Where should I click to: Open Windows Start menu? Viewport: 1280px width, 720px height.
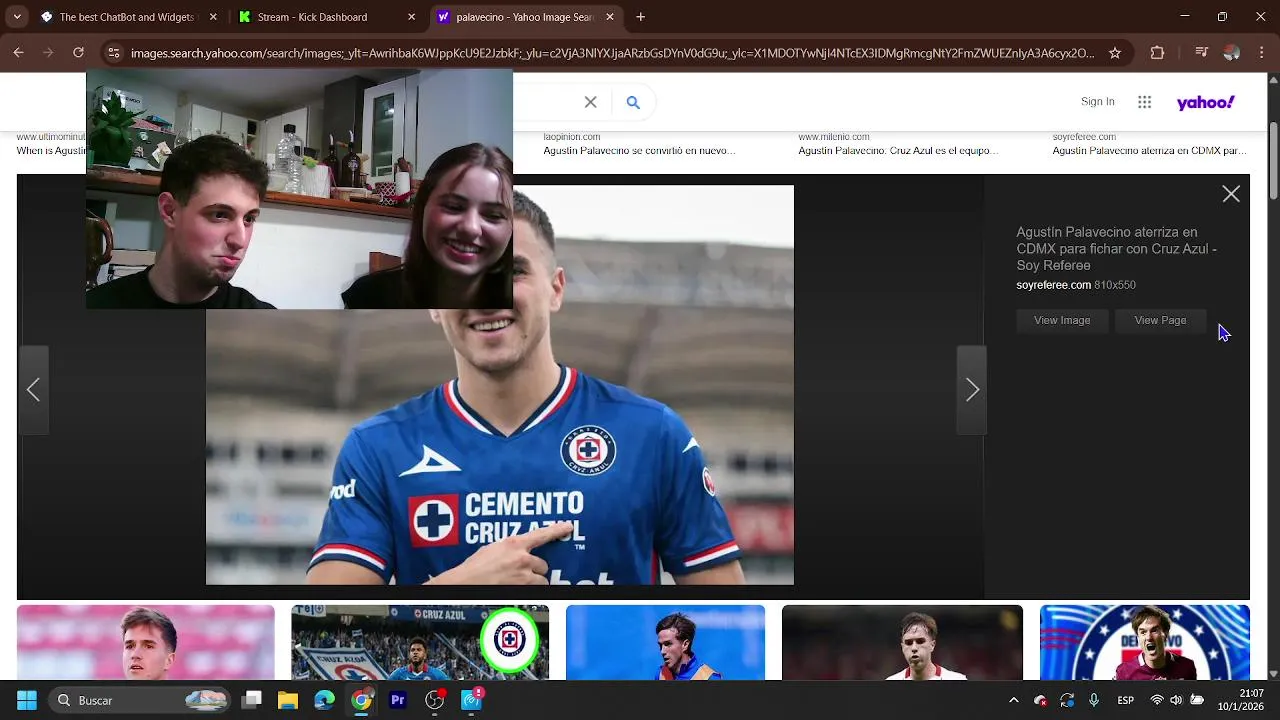click(27, 700)
